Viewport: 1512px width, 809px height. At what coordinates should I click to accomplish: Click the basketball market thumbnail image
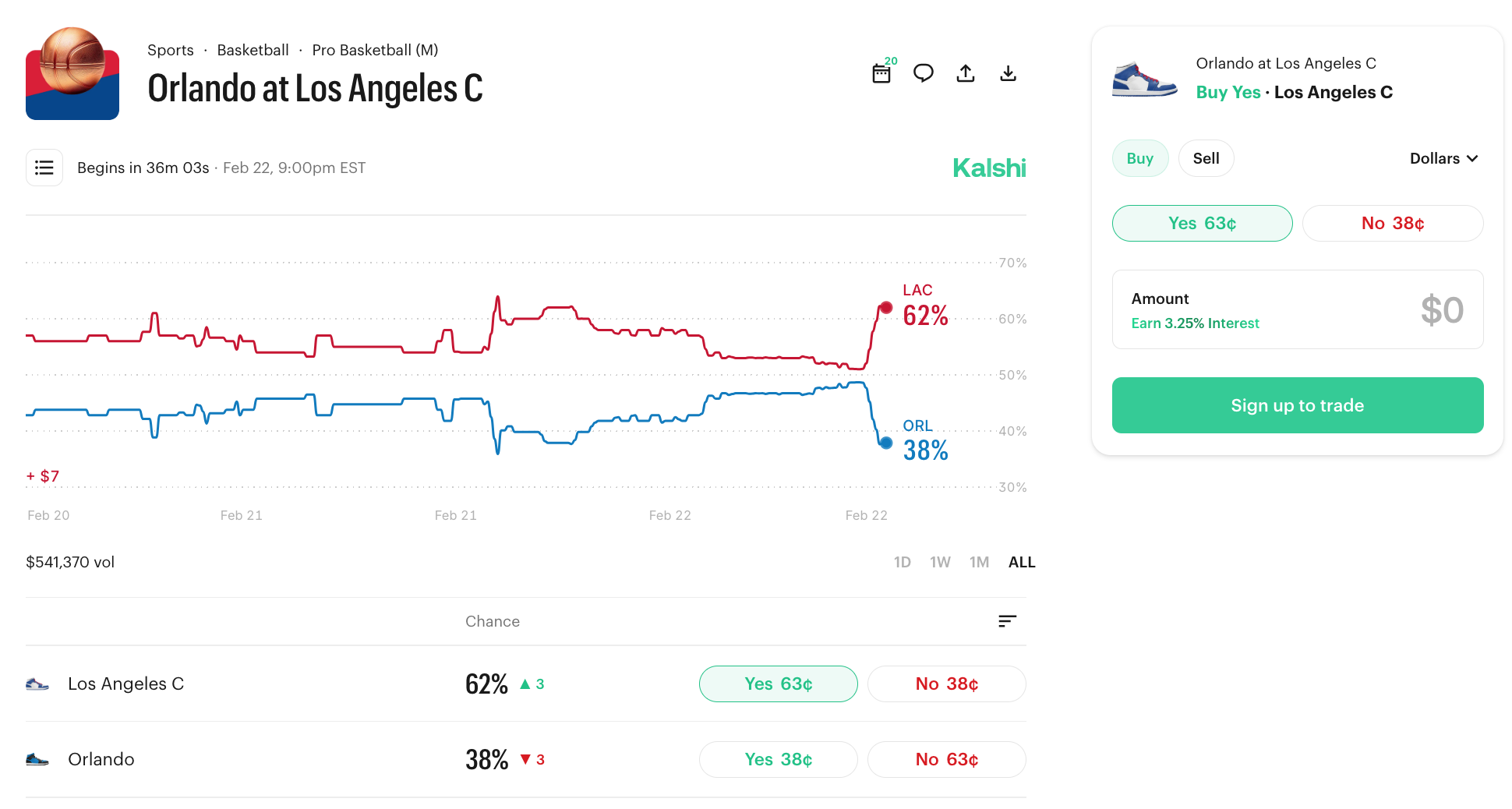72,73
